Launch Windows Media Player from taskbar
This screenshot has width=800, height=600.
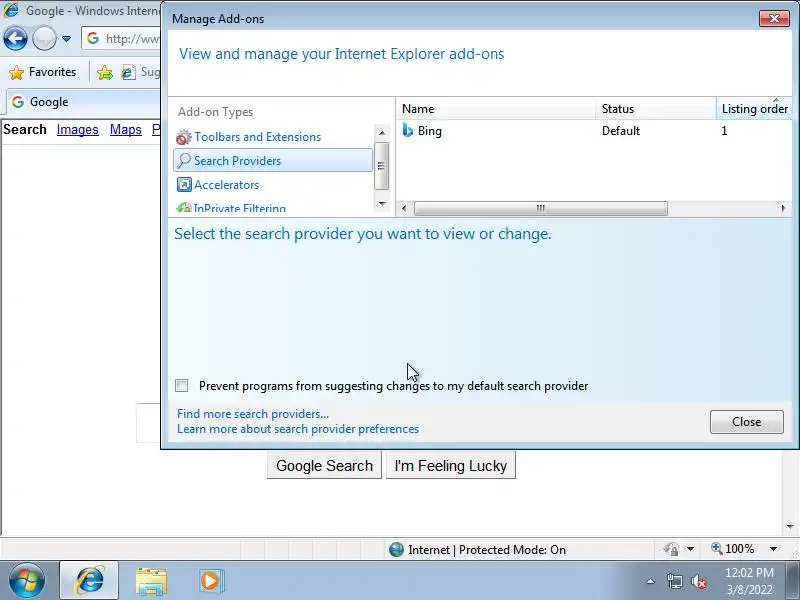[210, 581]
